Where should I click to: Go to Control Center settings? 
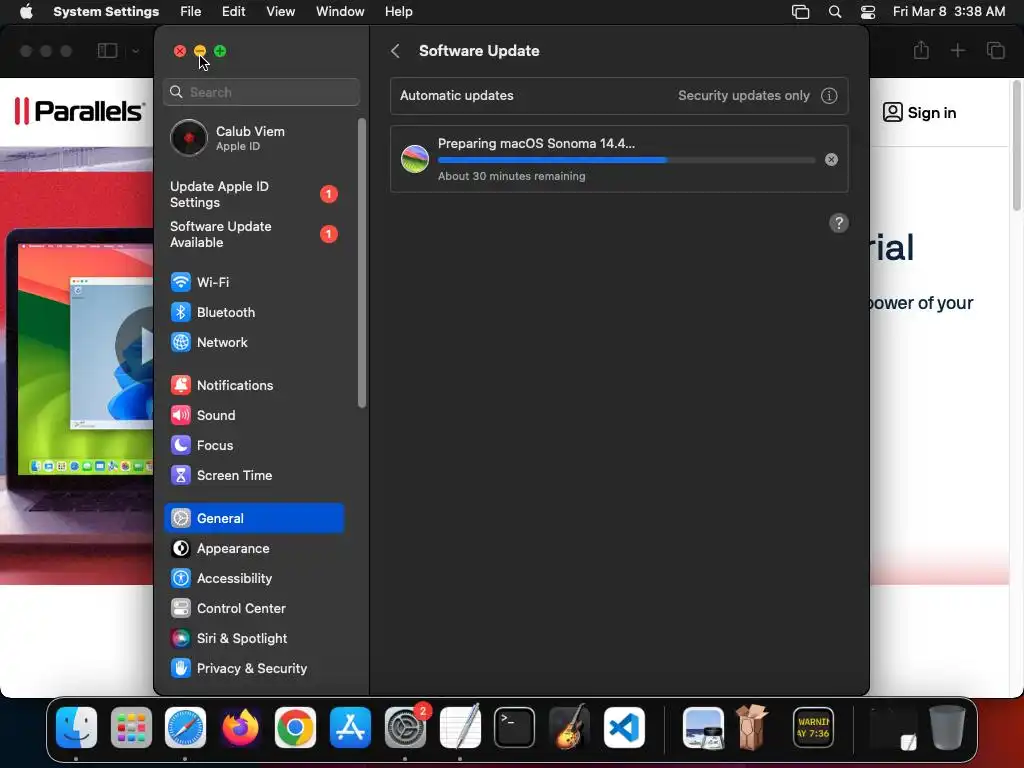(x=254, y=609)
